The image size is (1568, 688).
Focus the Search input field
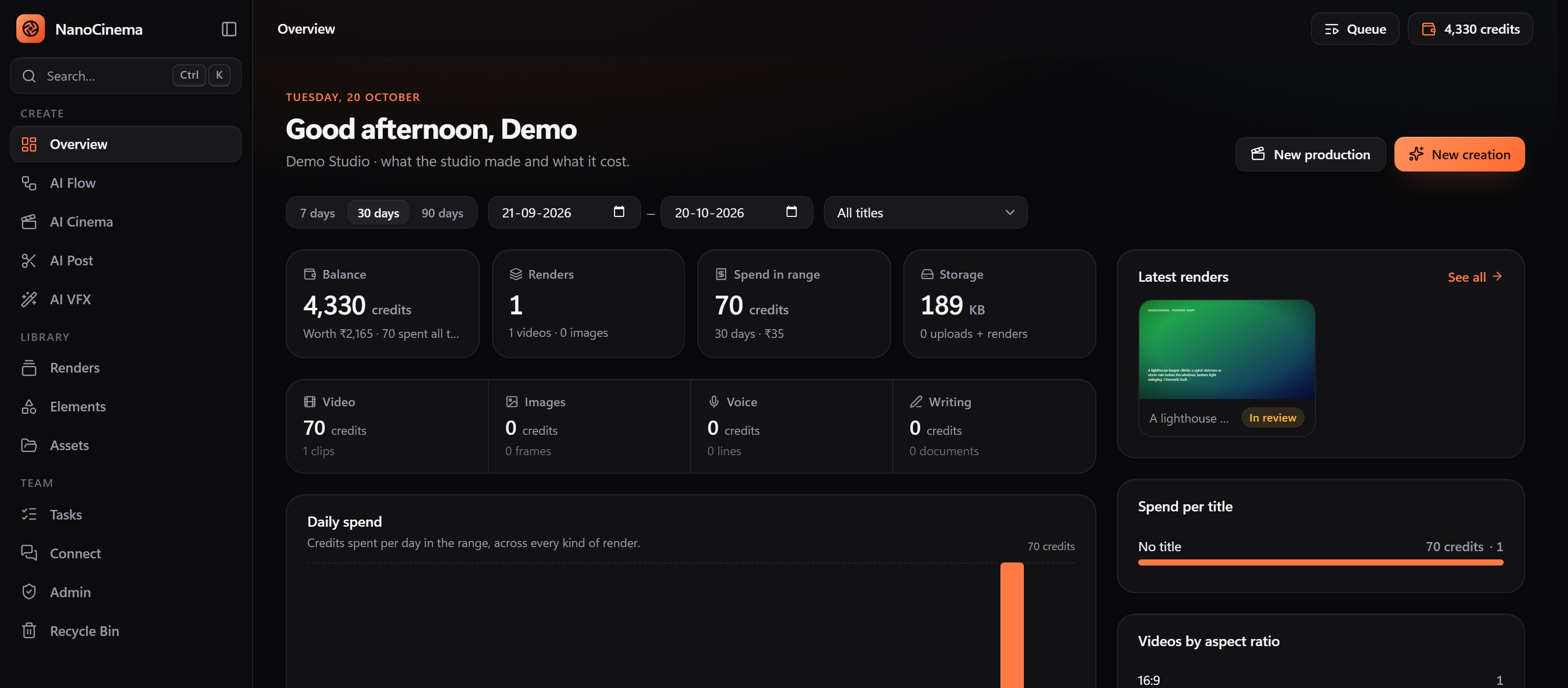126,76
